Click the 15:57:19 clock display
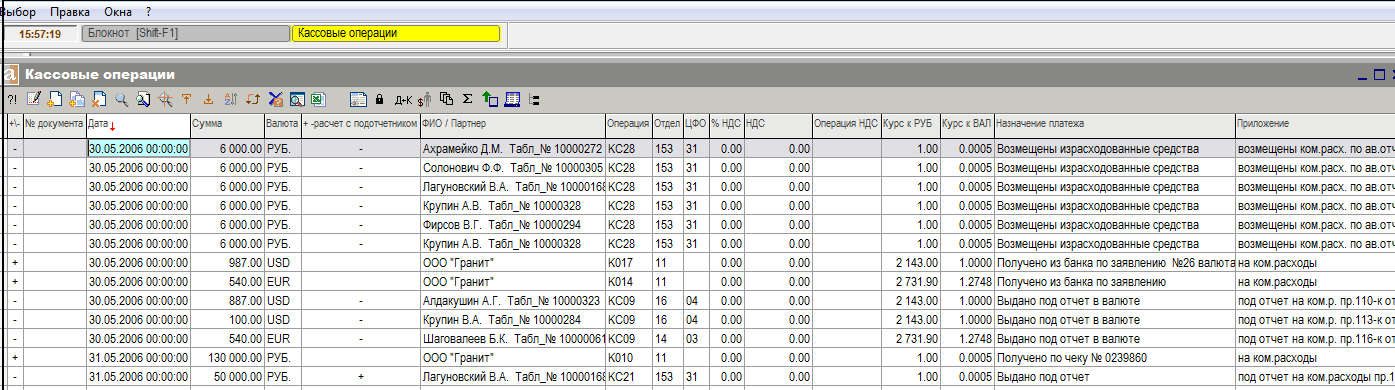The width and height of the screenshot is (1395, 390). click(x=40, y=33)
